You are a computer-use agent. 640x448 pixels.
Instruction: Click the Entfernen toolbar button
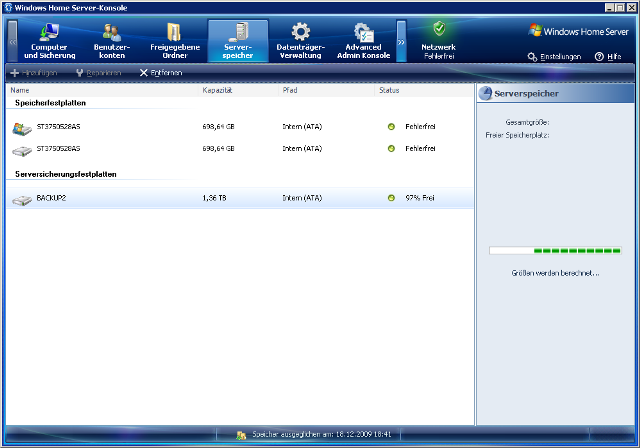click(161, 73)
